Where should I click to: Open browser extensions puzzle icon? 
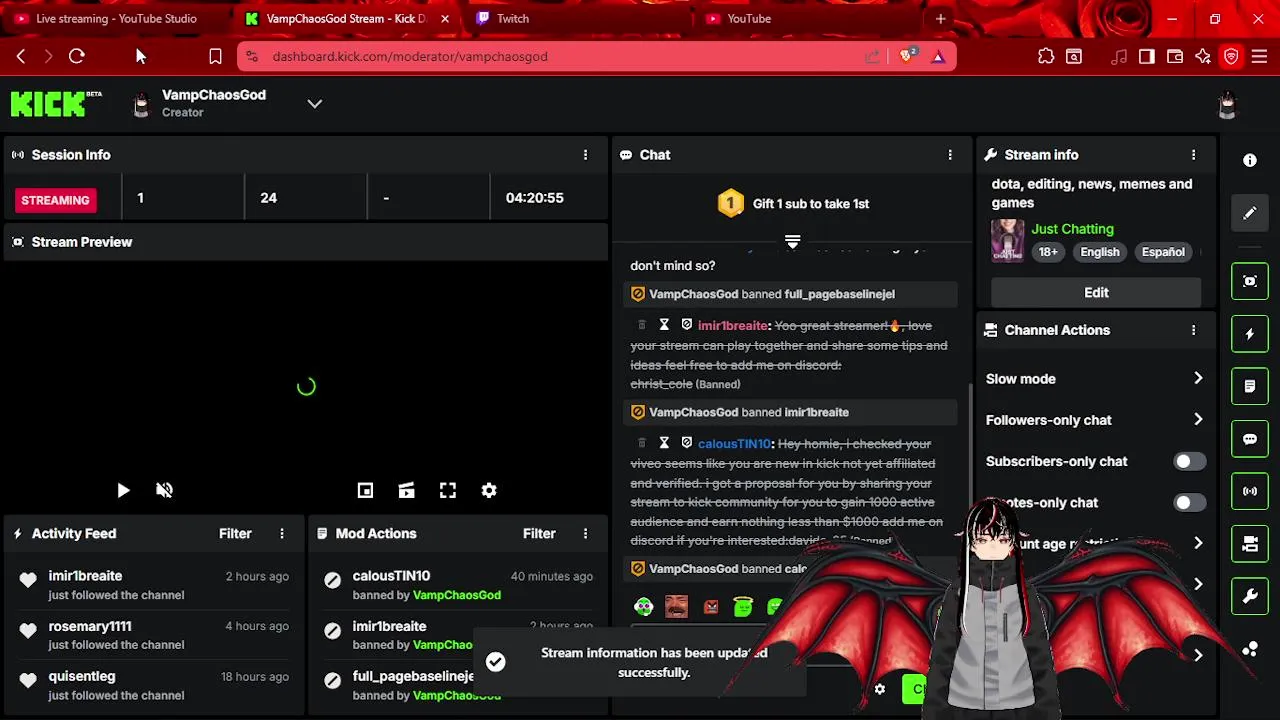1046,57
